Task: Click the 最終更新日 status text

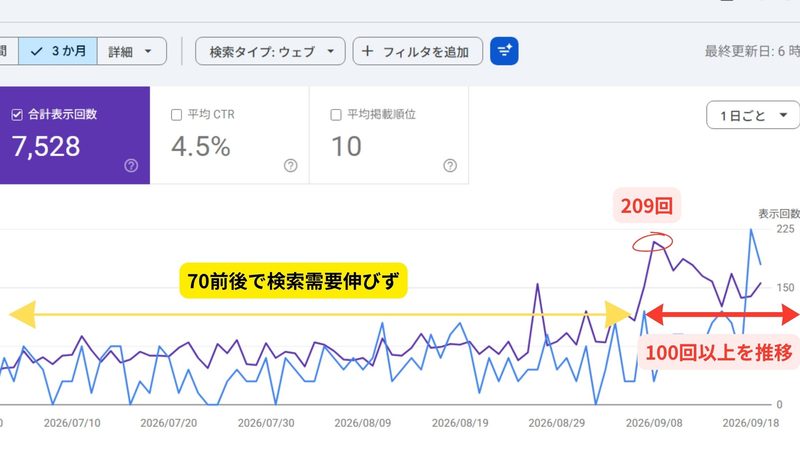Action: tap(752, 51)
